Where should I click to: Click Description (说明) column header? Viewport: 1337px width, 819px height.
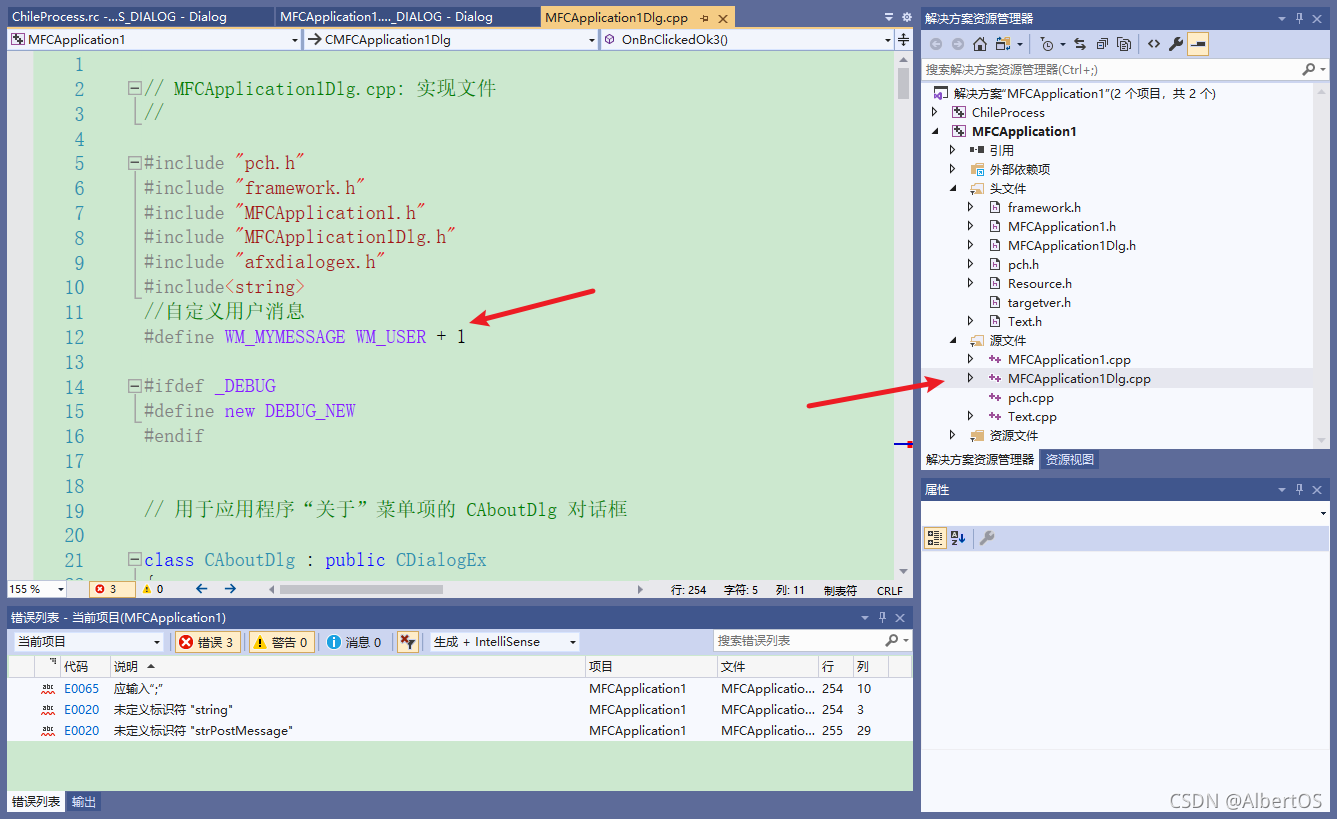(347, 666)
